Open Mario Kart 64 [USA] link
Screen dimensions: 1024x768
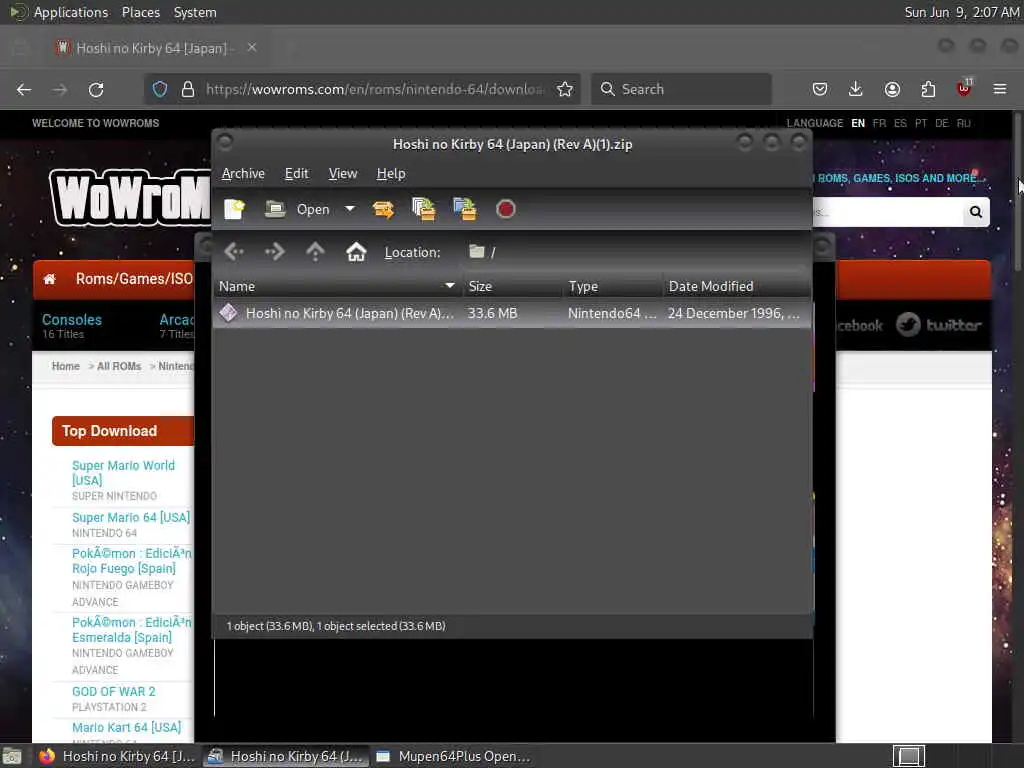click(127, 728)
